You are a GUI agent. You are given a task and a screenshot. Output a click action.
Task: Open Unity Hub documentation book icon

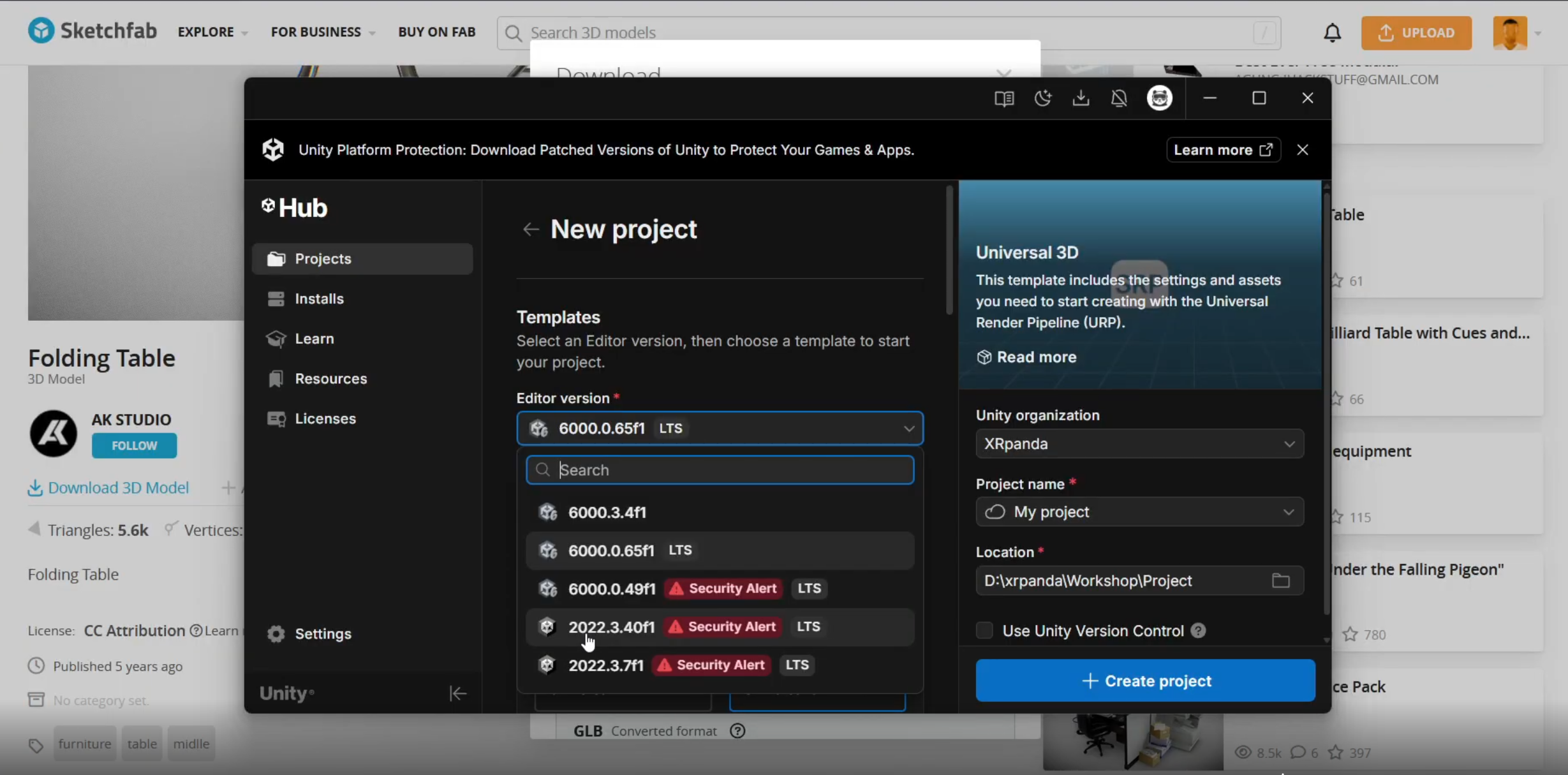tap(1003, 98)
